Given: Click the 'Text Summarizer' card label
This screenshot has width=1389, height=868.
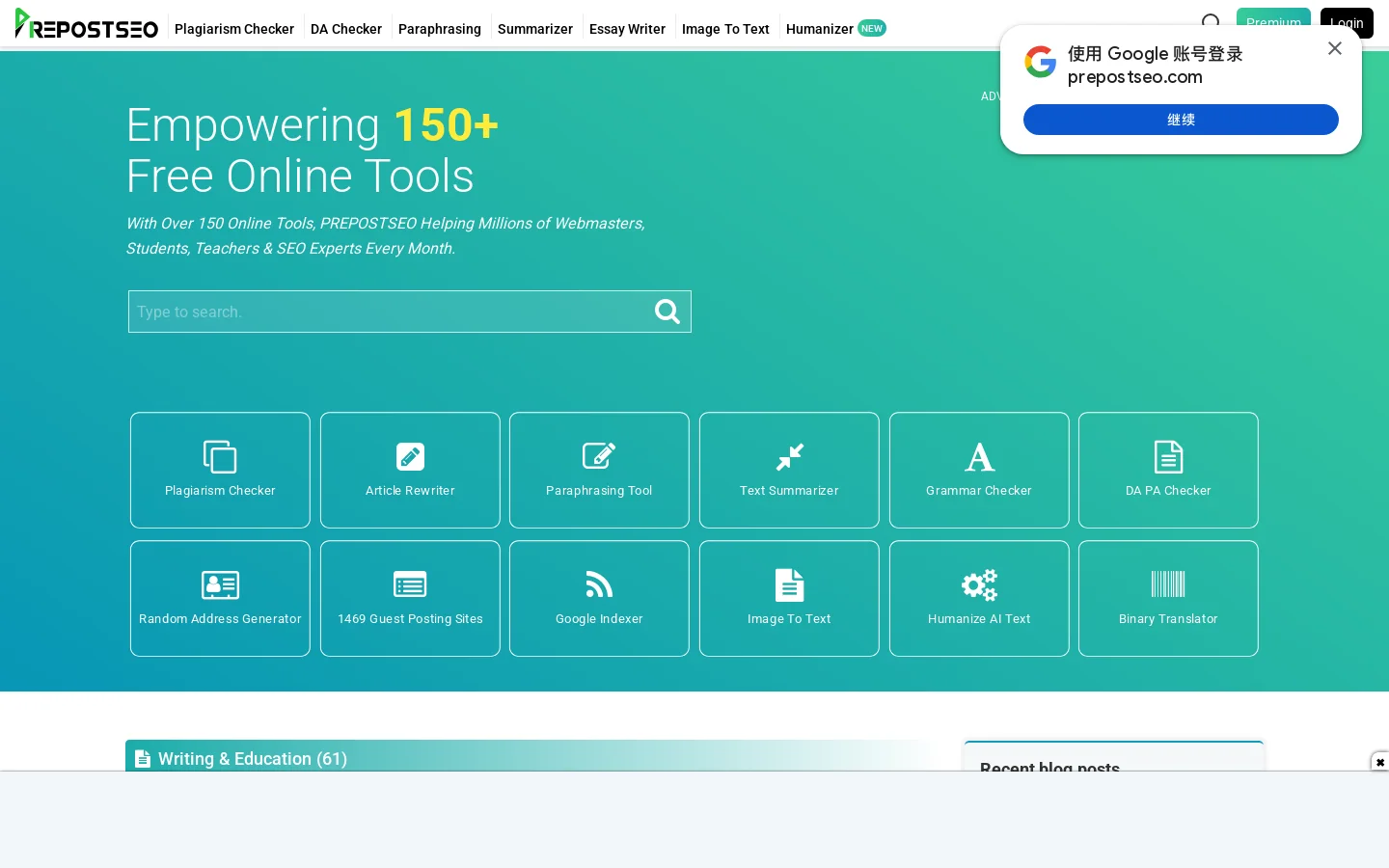Looking at the screenshot, I should point(789,491).
